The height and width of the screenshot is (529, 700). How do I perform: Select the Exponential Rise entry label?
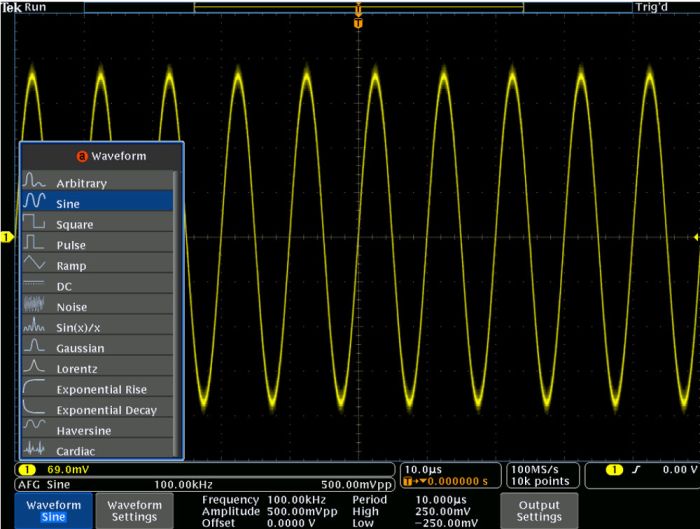coord(101,390)
